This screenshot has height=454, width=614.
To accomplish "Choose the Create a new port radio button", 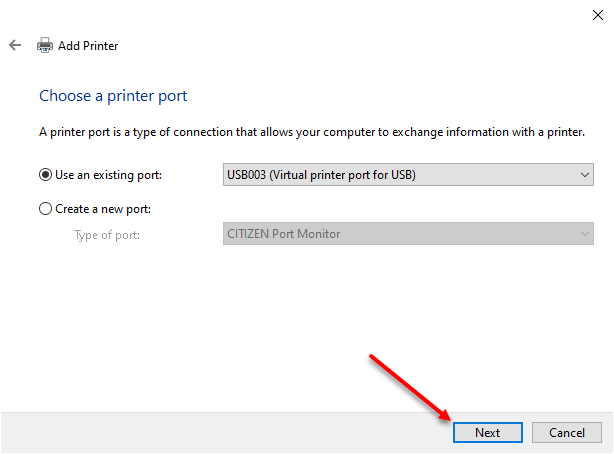I will 45,209.
